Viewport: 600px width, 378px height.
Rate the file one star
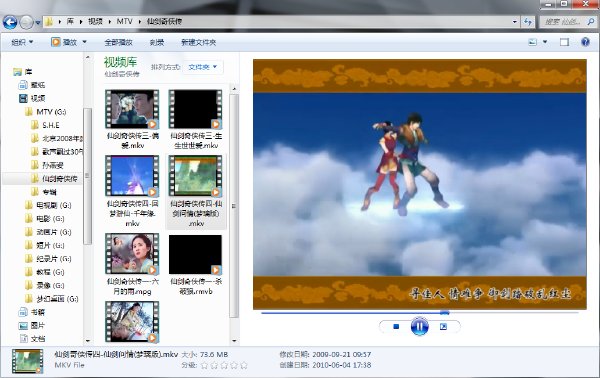pyautogui.click(x=204, y=366)
